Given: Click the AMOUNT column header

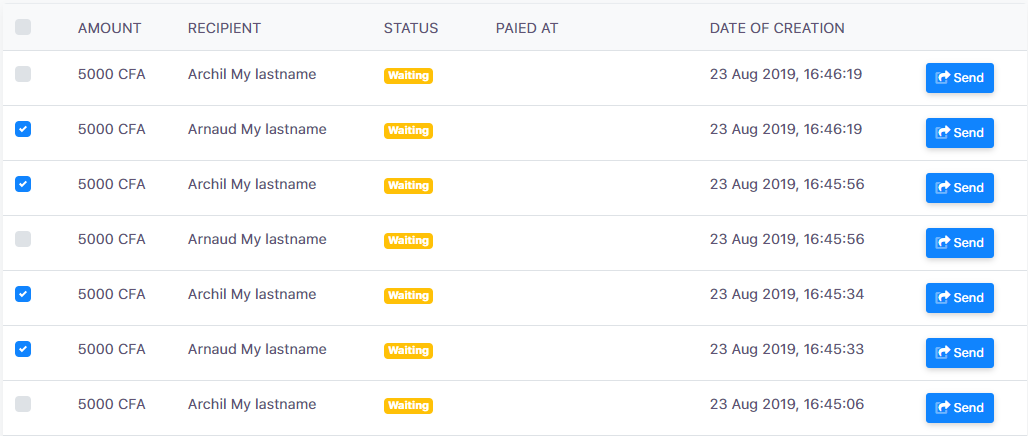Looking at the screenshot, I should (109, 28).
